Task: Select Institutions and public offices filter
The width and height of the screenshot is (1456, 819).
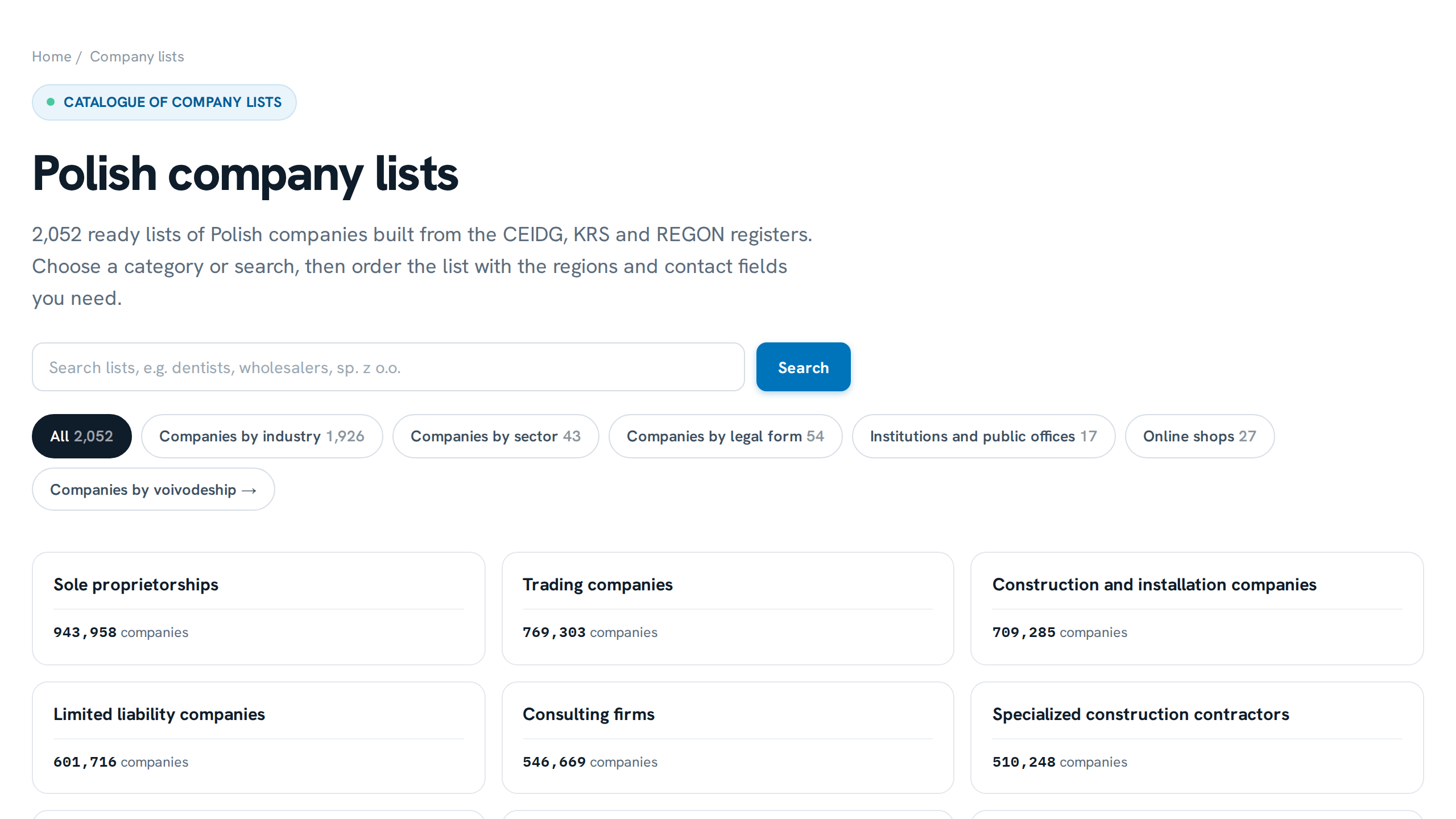Action: point(983,436)
